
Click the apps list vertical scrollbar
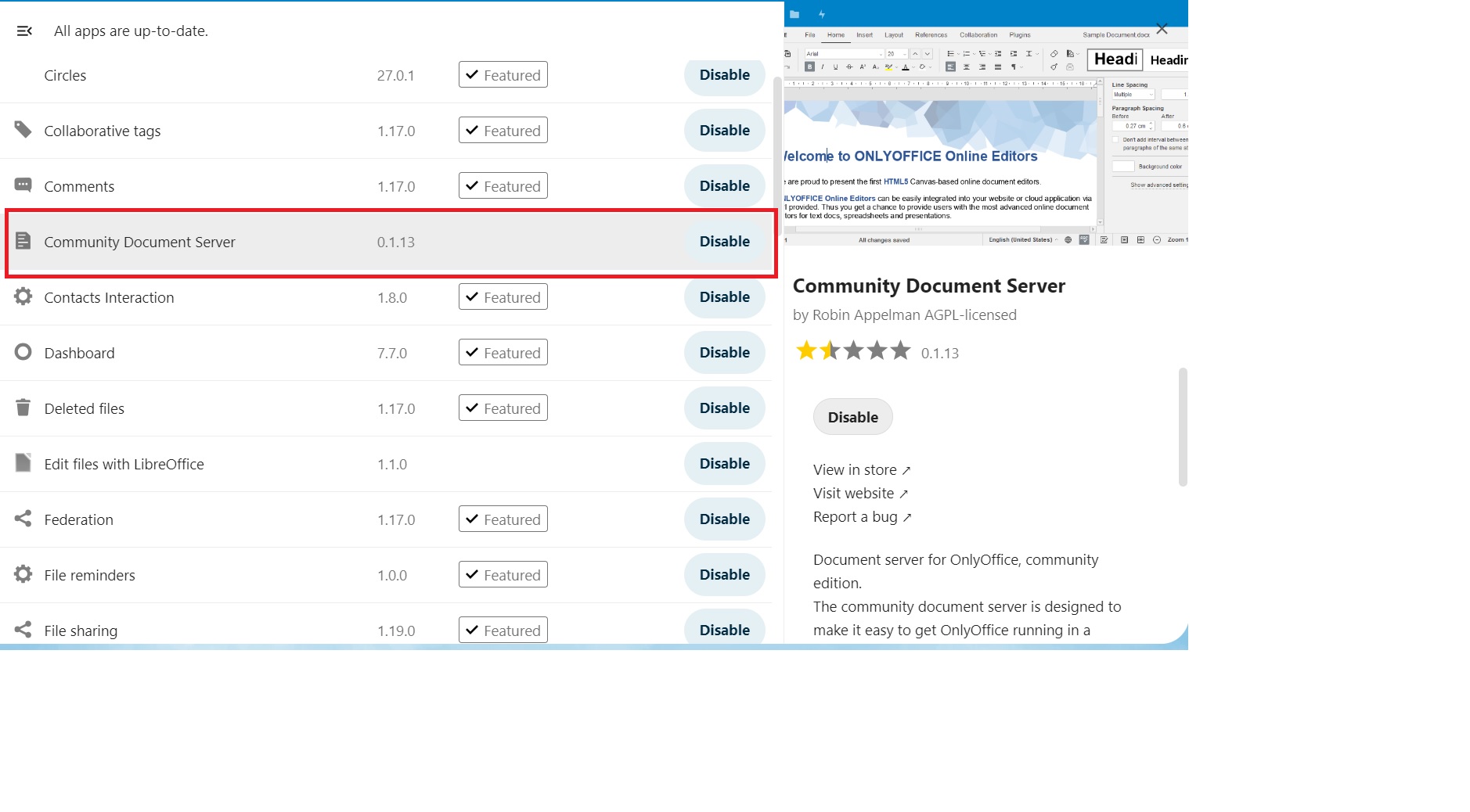tap(776, 156)
